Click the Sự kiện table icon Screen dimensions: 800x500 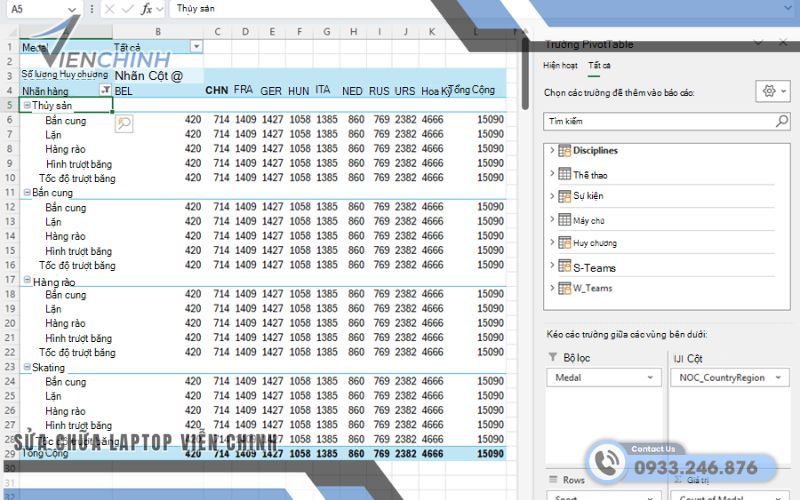point(564,196)
